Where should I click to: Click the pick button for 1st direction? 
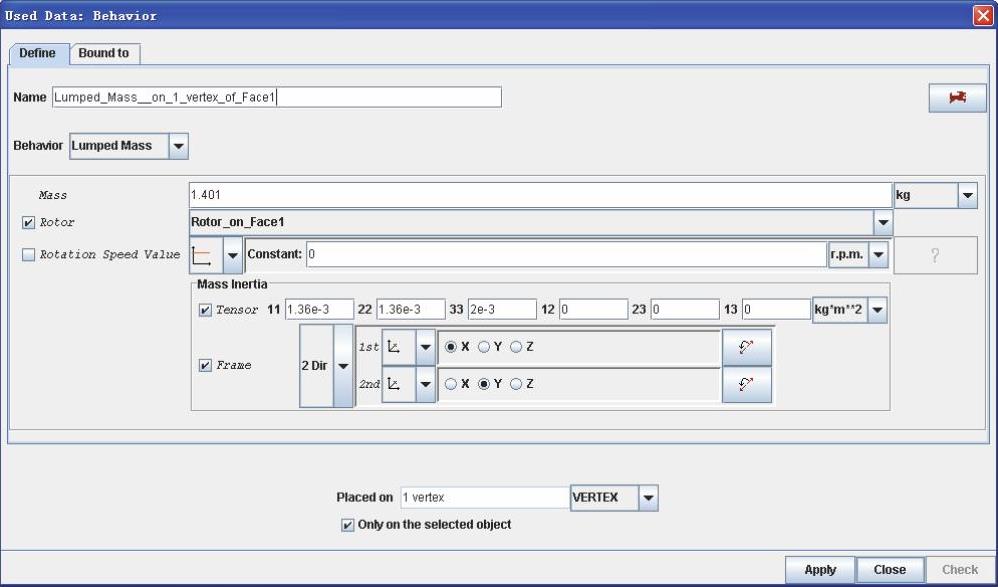tap(746, 347)
